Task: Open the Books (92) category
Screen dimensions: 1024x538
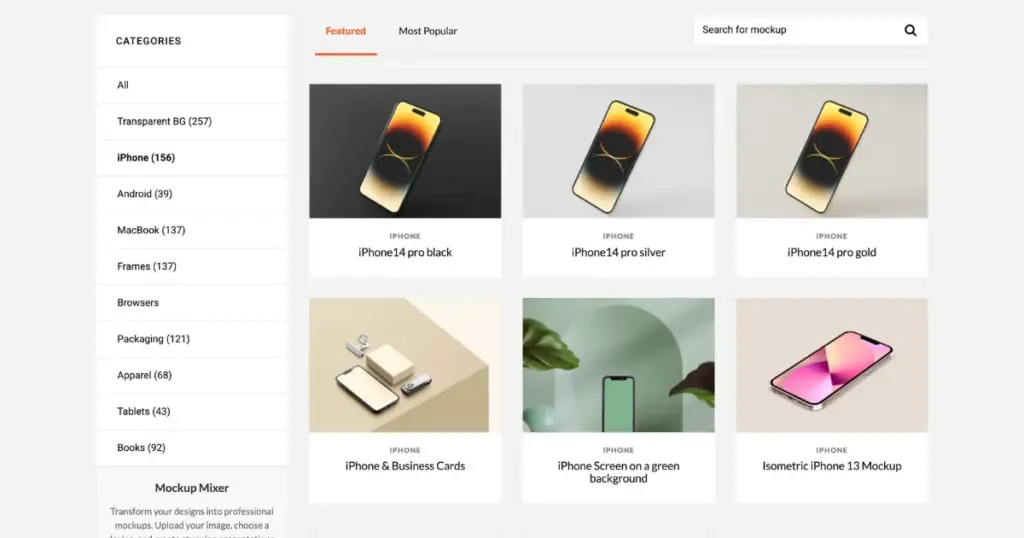Action: click(x=192, y=448)
